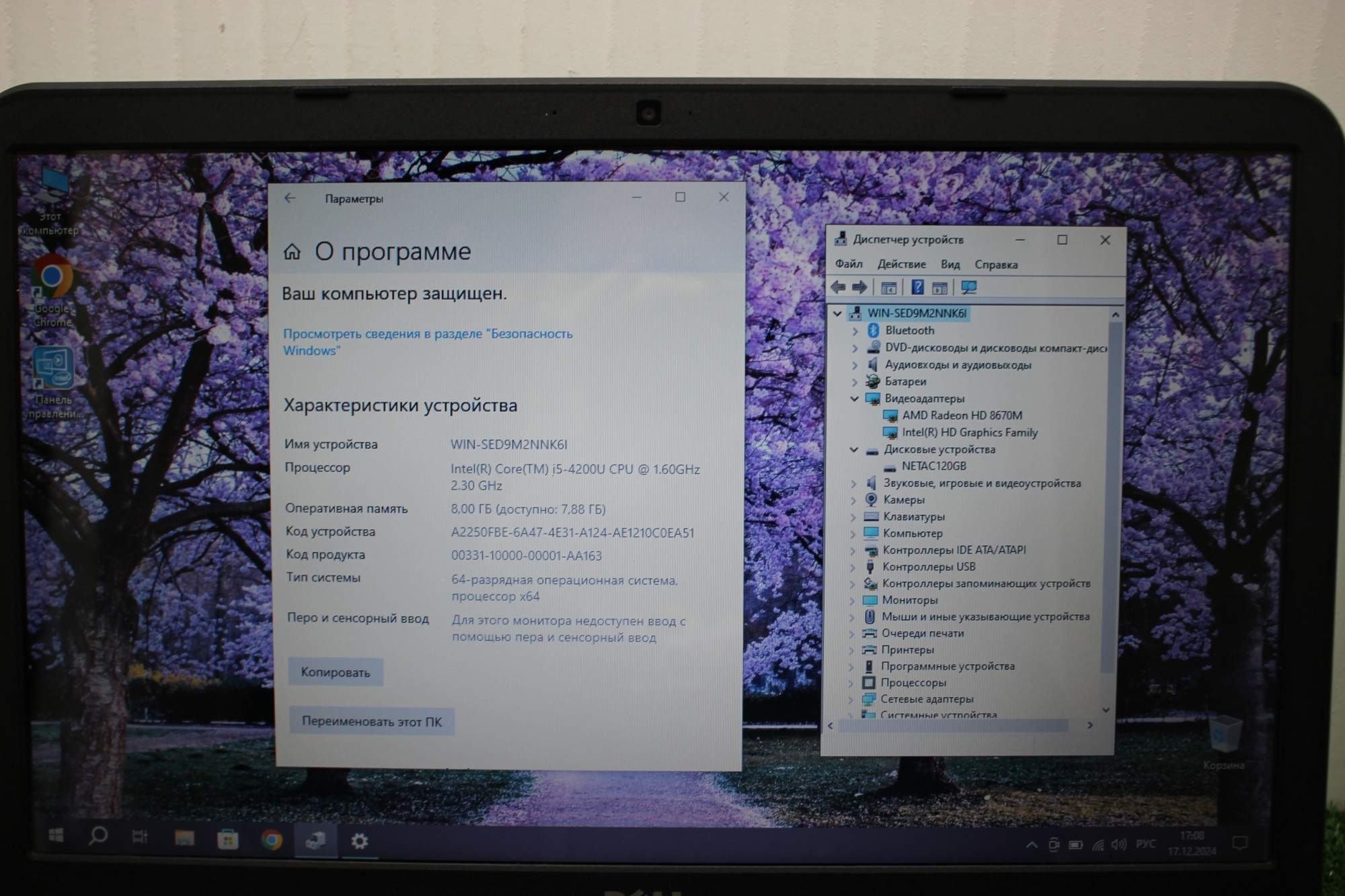Click Scan for hardware changes toolbar icon

(x=968, y=288)
